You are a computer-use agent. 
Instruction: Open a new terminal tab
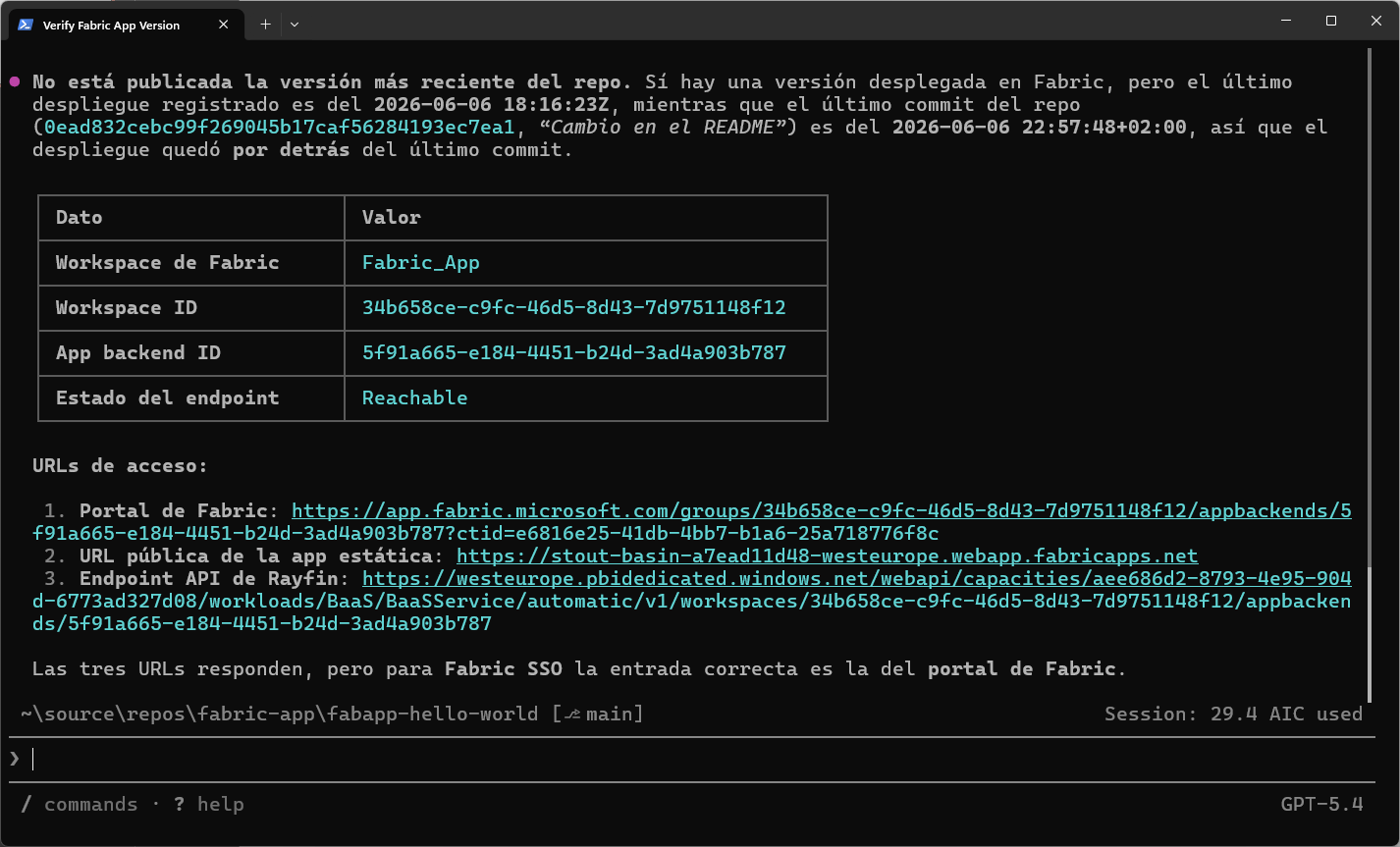click(265, 25)
